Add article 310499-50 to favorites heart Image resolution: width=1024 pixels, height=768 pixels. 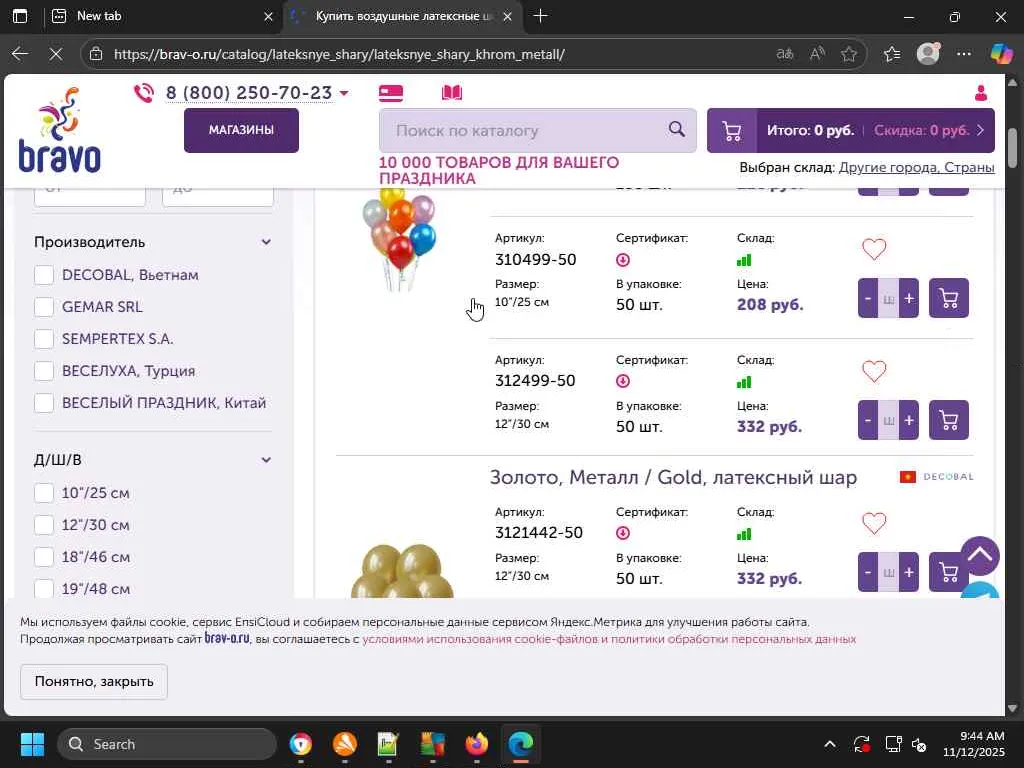coord(874,249)
